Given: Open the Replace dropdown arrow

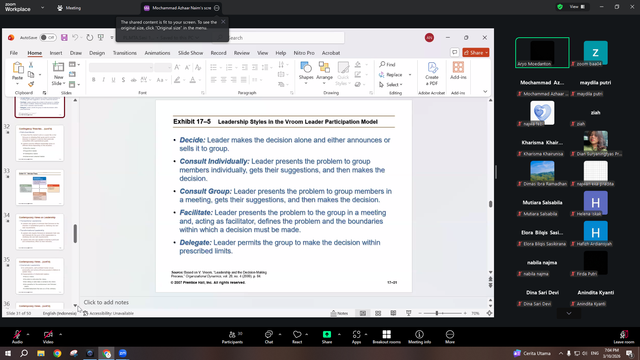Looking at the screenshot, I should click(410, 75).
